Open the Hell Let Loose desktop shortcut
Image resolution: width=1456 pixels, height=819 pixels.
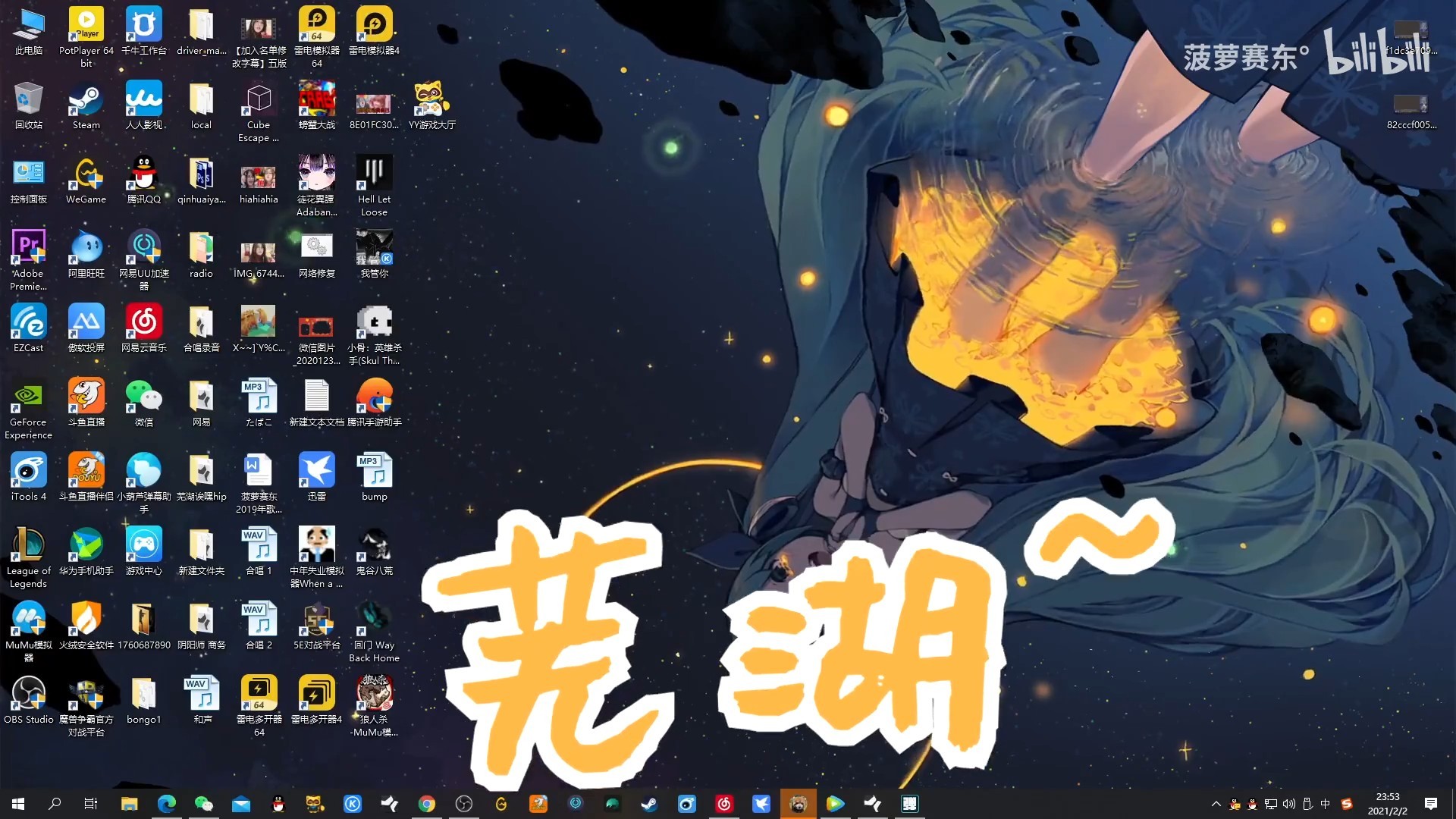click(x=375, y=185)
